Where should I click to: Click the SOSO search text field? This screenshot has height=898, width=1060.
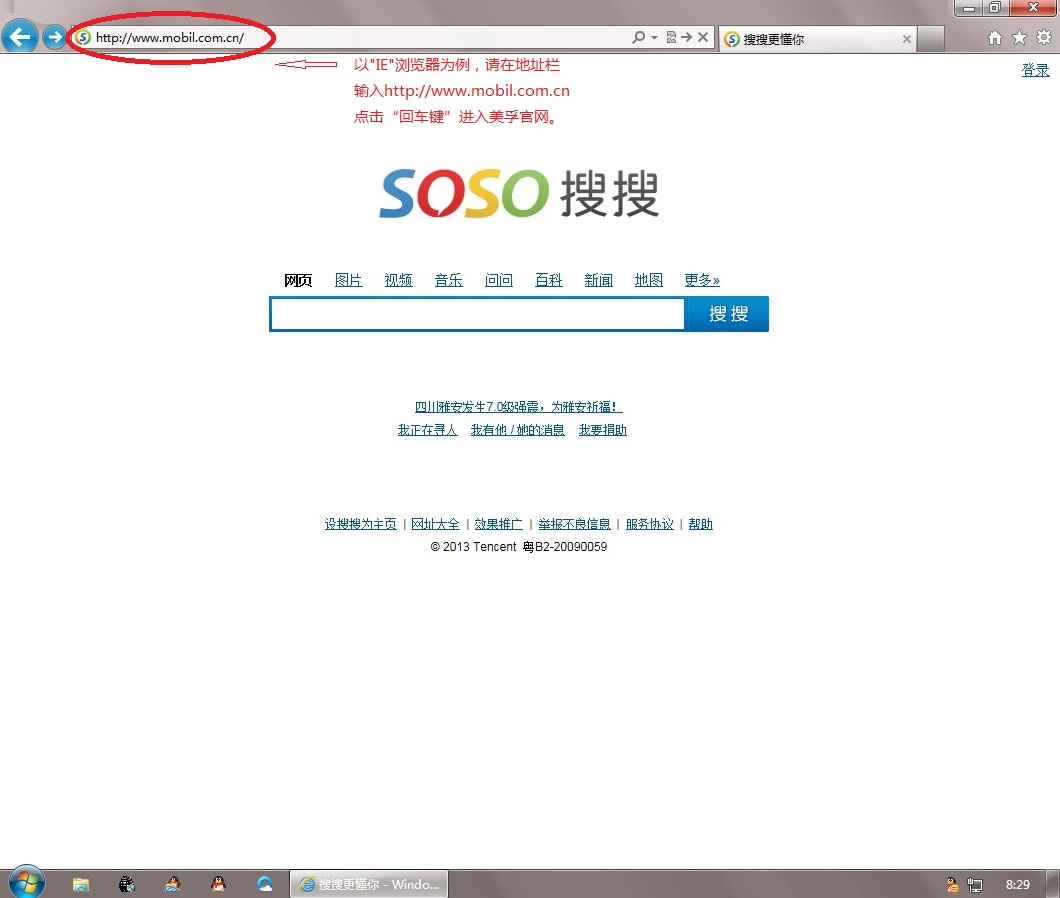tap(477, 314)
